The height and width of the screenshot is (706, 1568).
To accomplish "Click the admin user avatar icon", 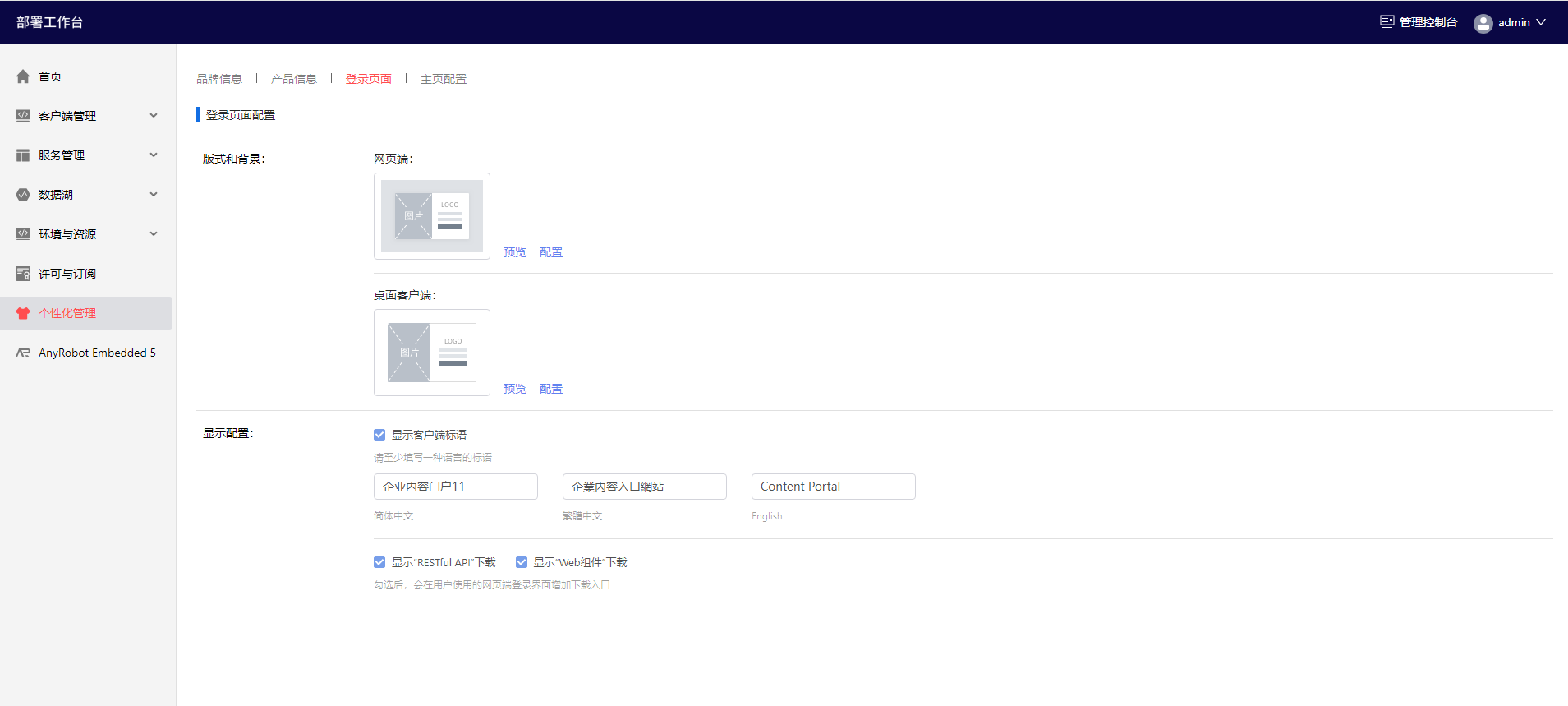I will pyautogui.click(x=1483, y=23).
